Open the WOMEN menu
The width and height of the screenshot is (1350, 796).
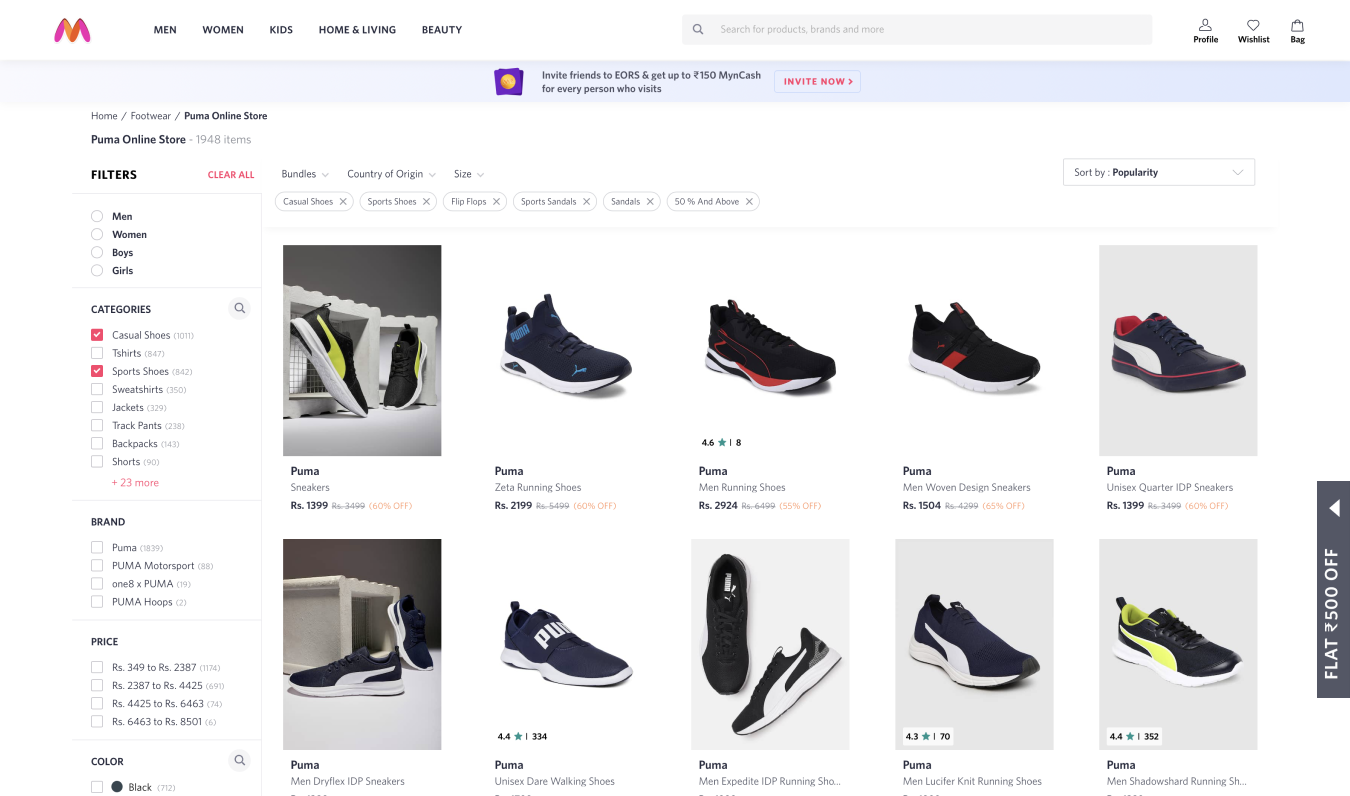[223, 30]
